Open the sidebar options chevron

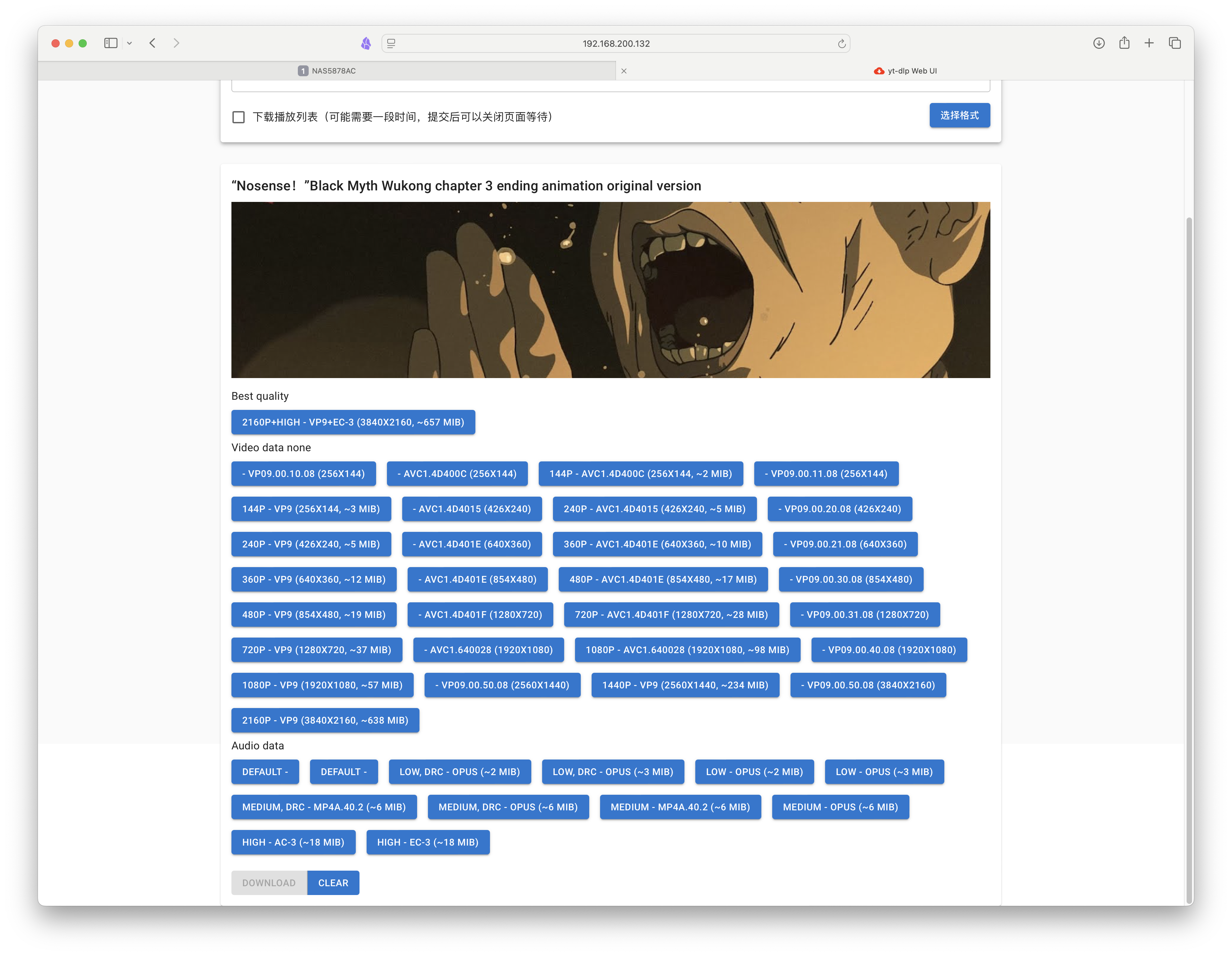click(130, 43)
